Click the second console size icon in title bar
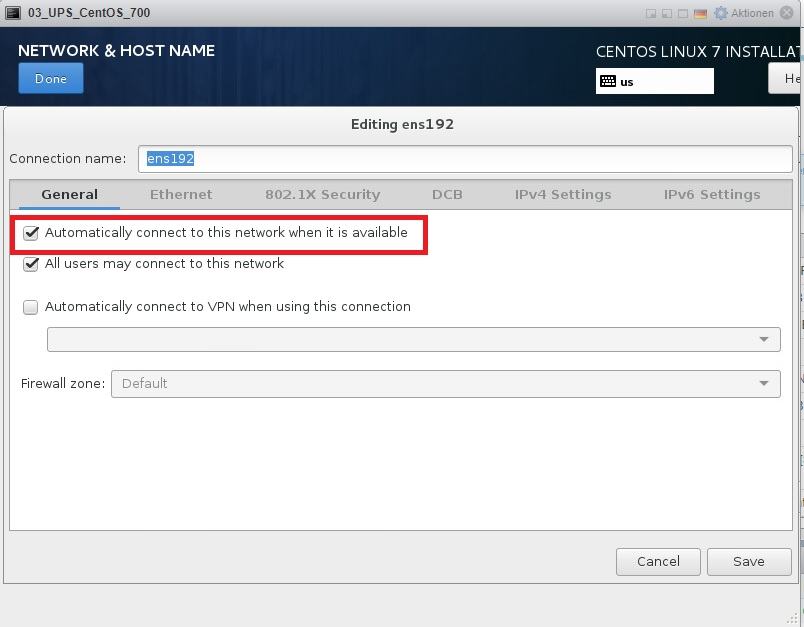Screen dimensions: 804x627 click(667, 14)
